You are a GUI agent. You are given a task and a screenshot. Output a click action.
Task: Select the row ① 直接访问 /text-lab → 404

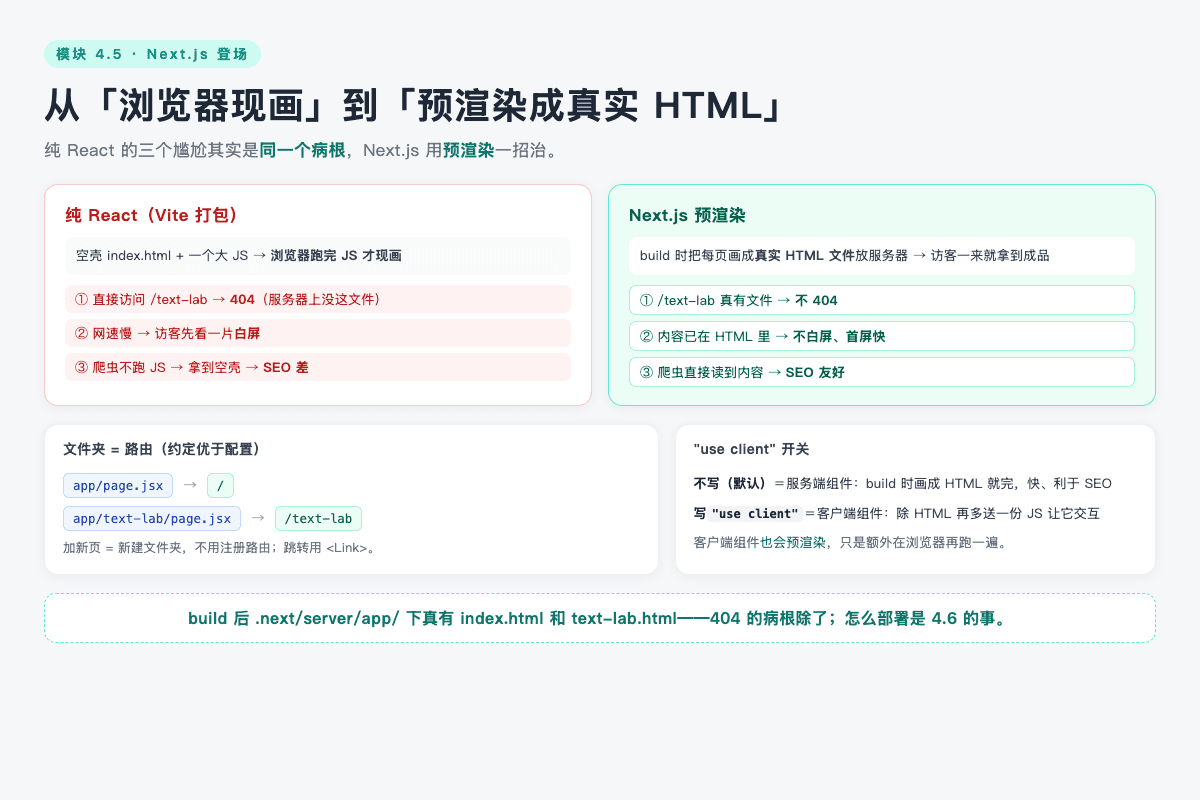pyautogui.click(x=318, y=299)
